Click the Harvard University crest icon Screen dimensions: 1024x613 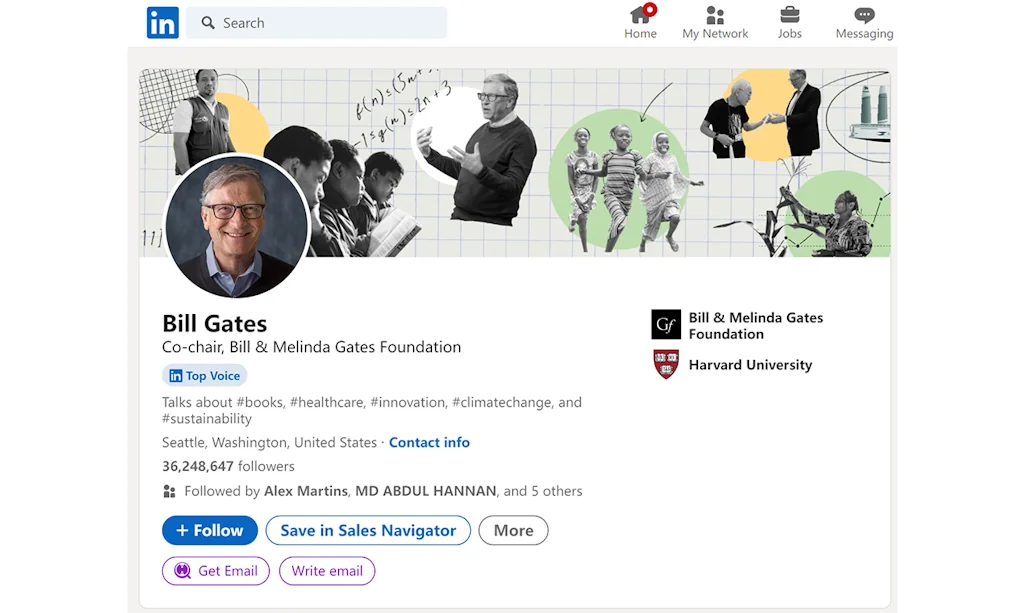666,365
